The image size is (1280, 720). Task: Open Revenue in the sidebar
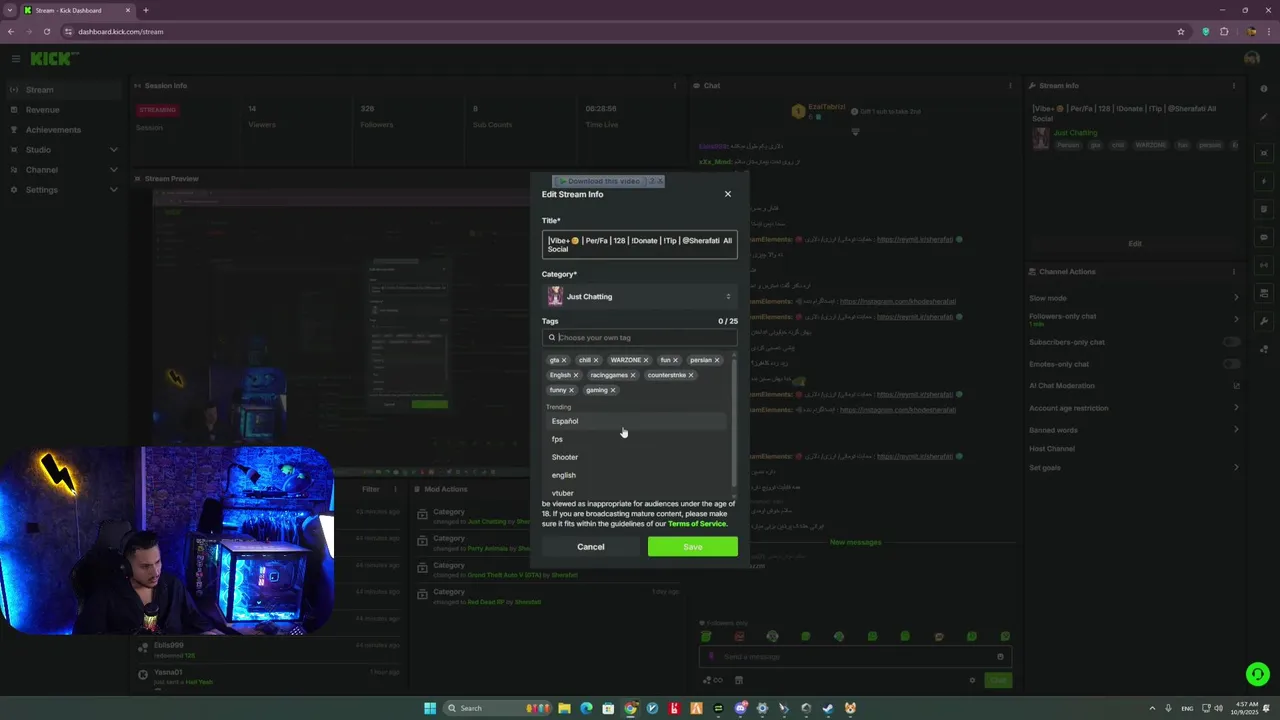tap(62, 110)
